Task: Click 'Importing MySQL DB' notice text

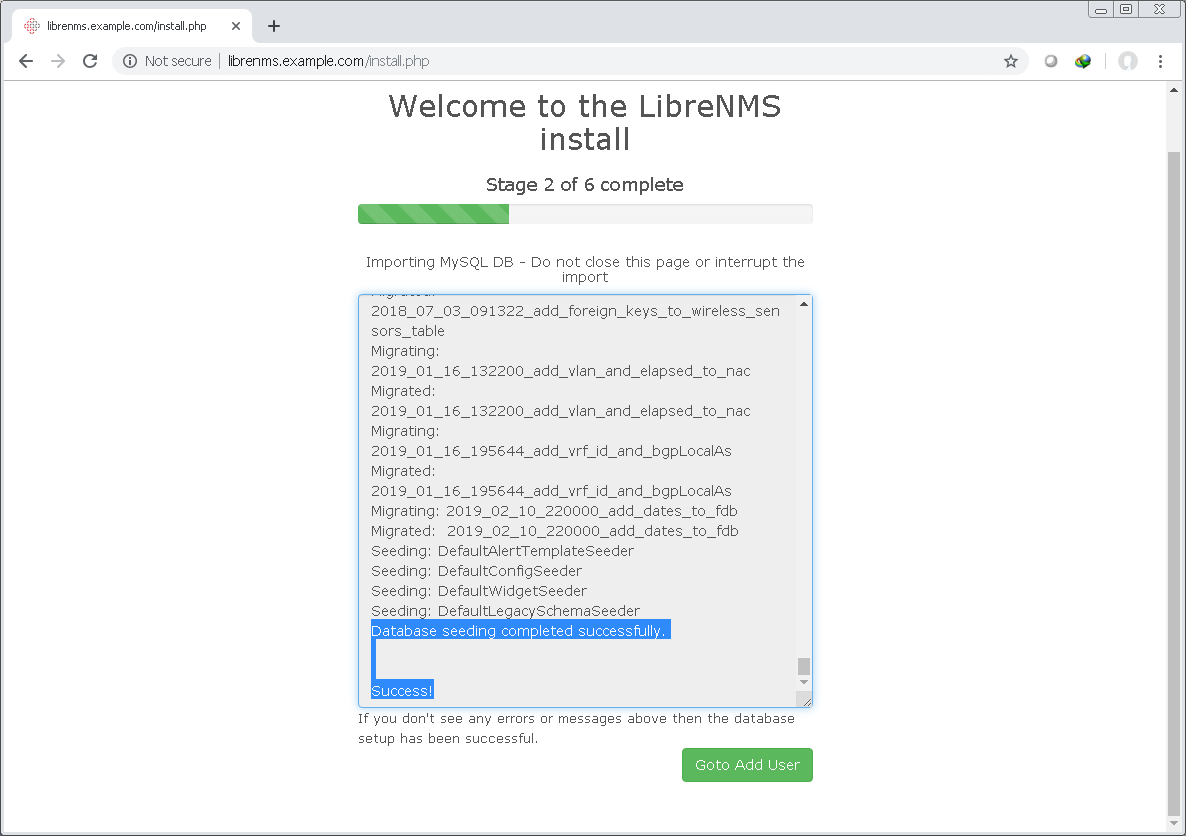Action: tap(585, 269)
